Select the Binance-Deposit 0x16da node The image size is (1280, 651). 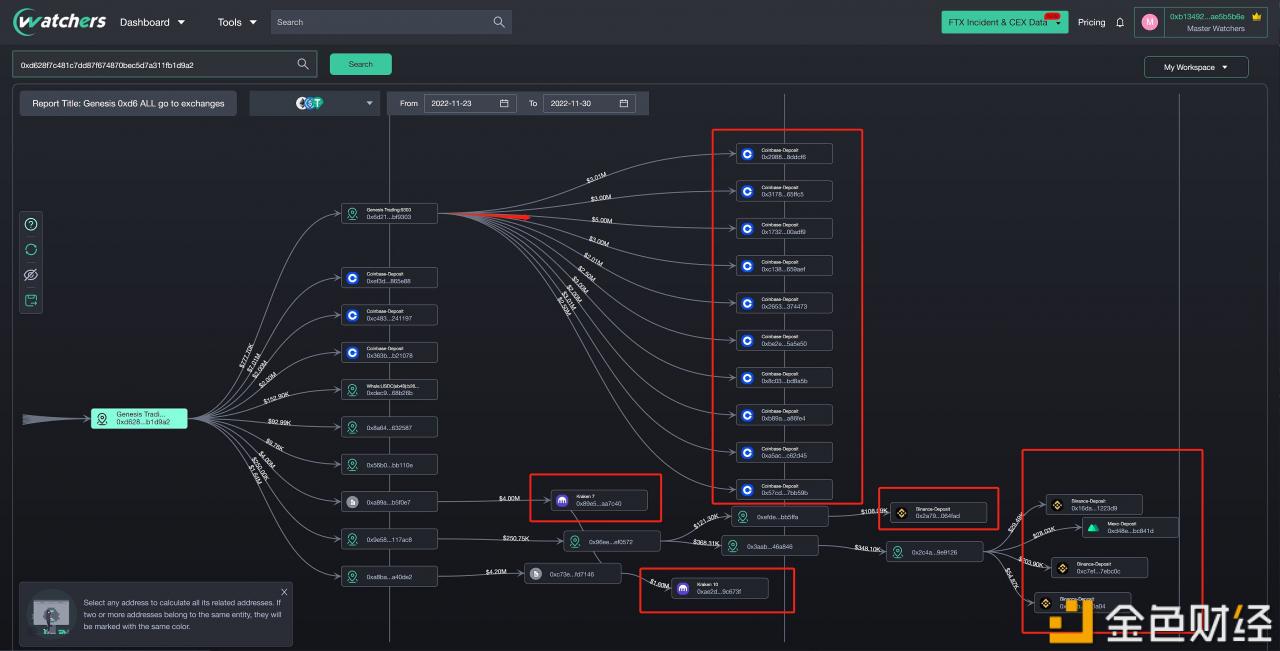click(1095, 505)
